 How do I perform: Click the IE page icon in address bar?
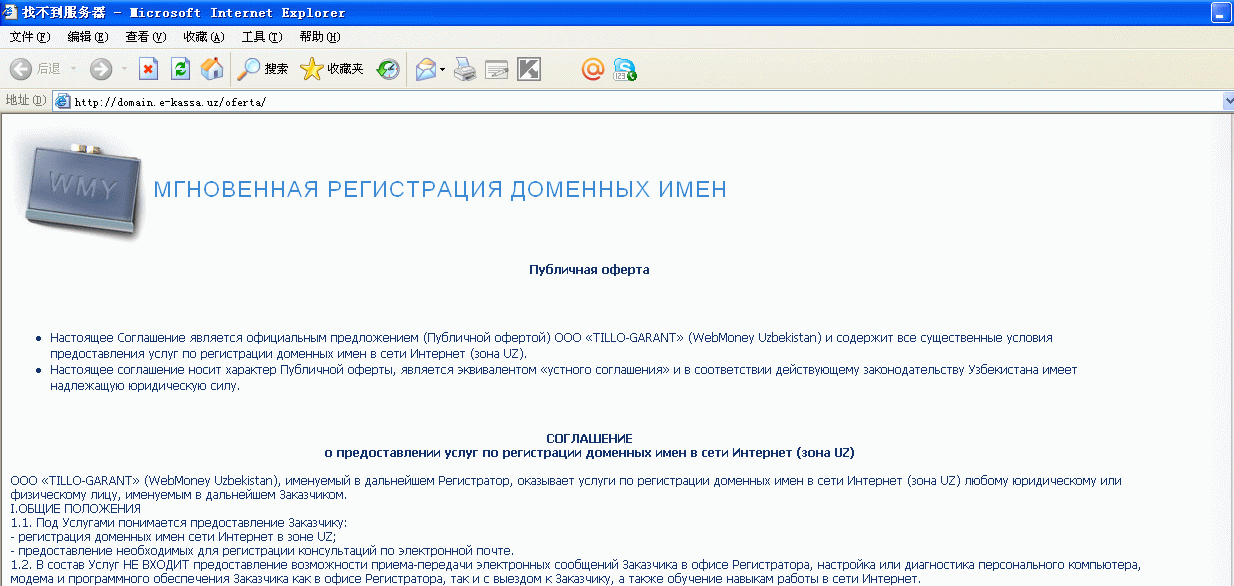click(x=62, y=101)
